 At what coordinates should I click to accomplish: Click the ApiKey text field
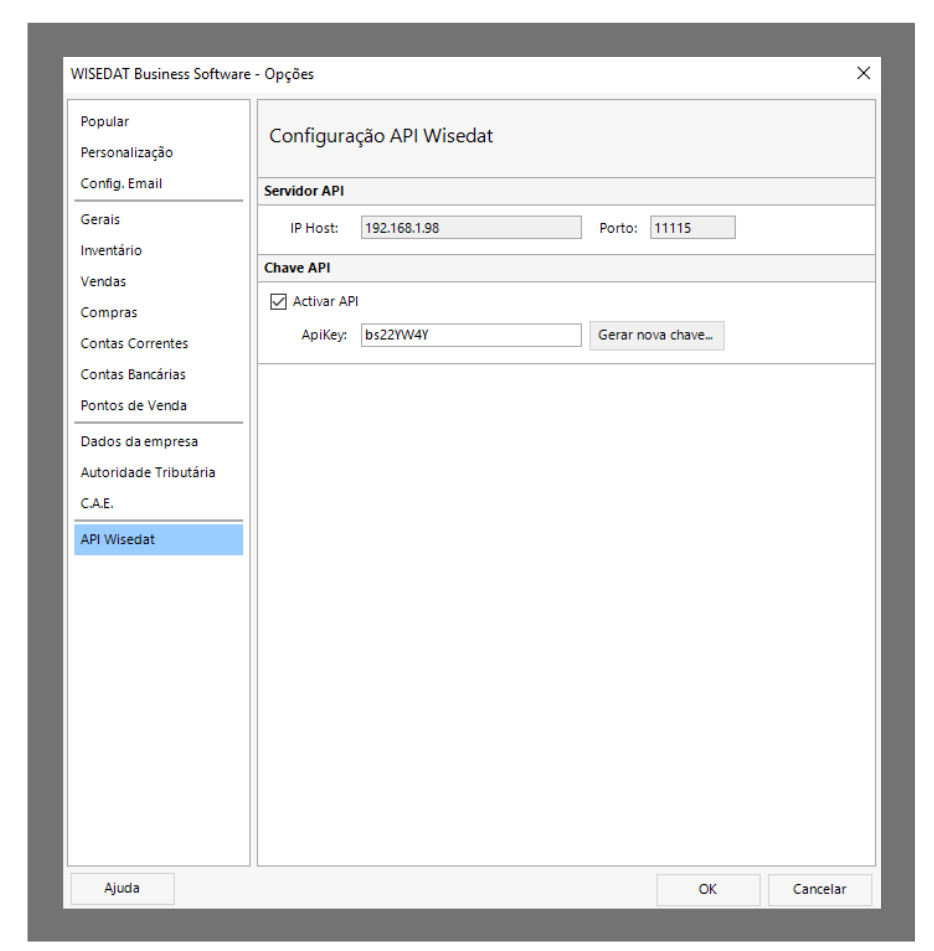pyautogui.click(x=470, y=335)
